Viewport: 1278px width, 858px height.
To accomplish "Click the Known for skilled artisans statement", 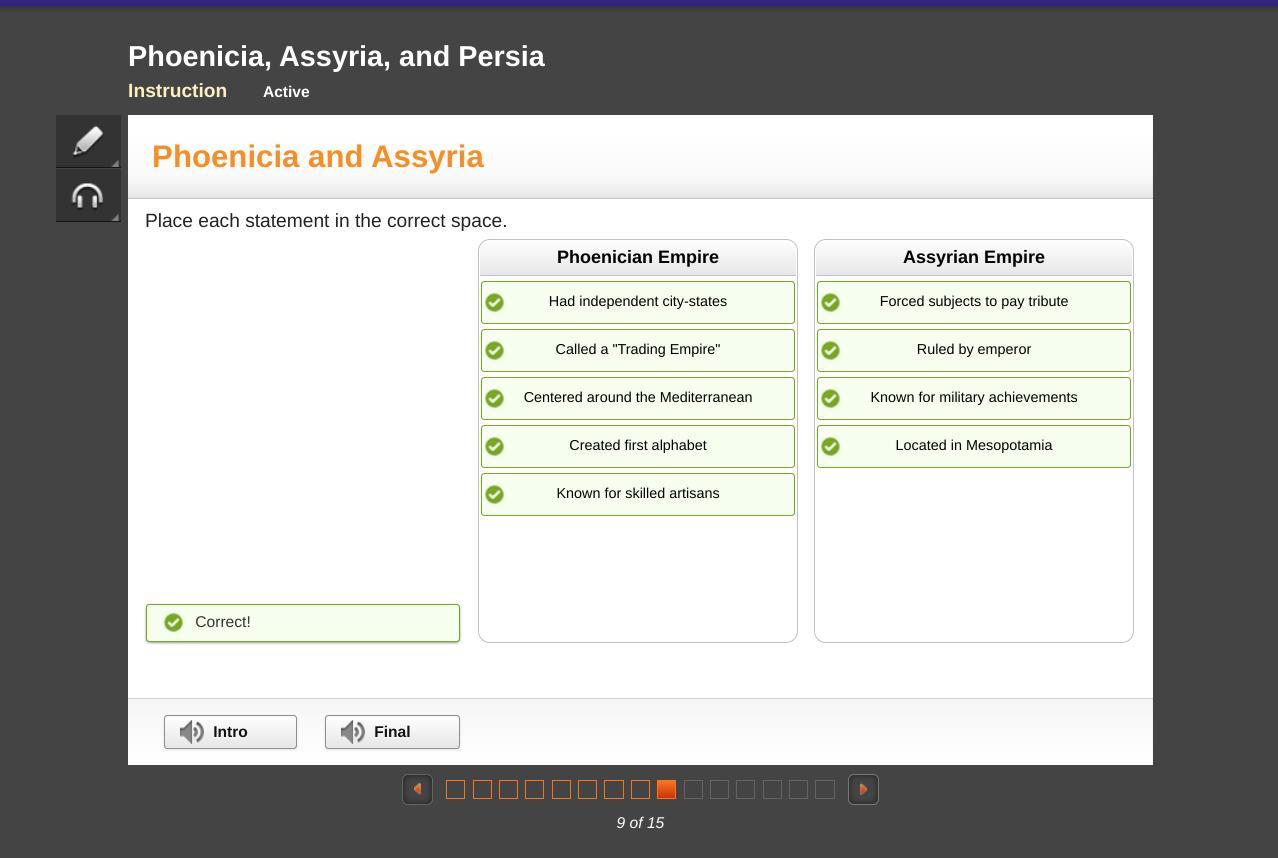I will click(638, 494).
